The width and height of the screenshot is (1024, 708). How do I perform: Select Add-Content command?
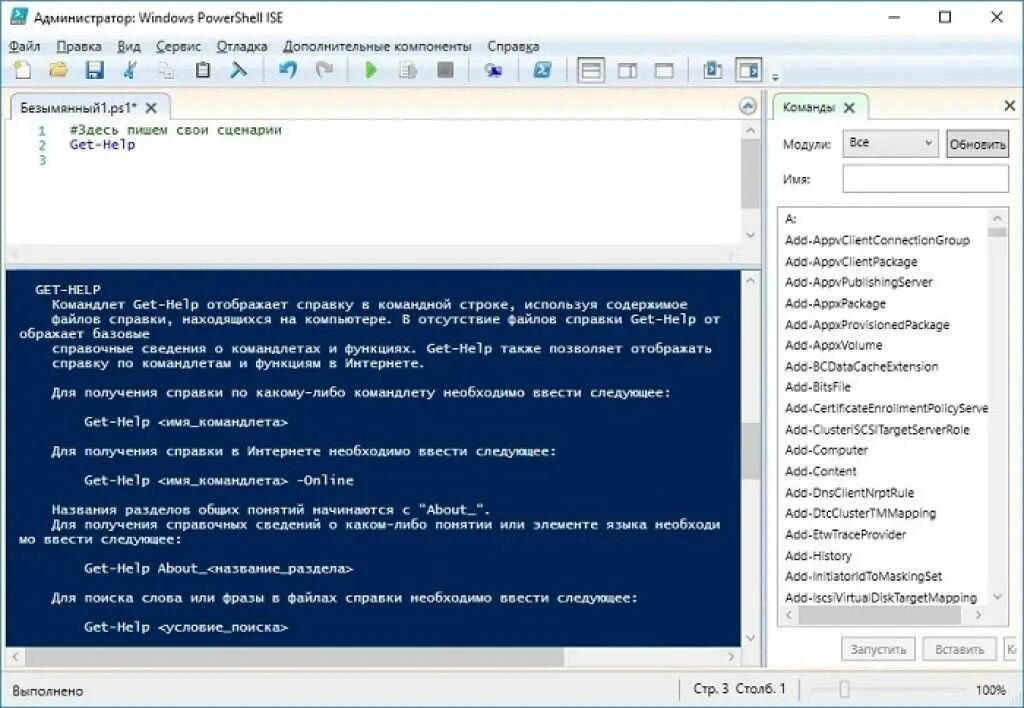[x=821, y=472]
